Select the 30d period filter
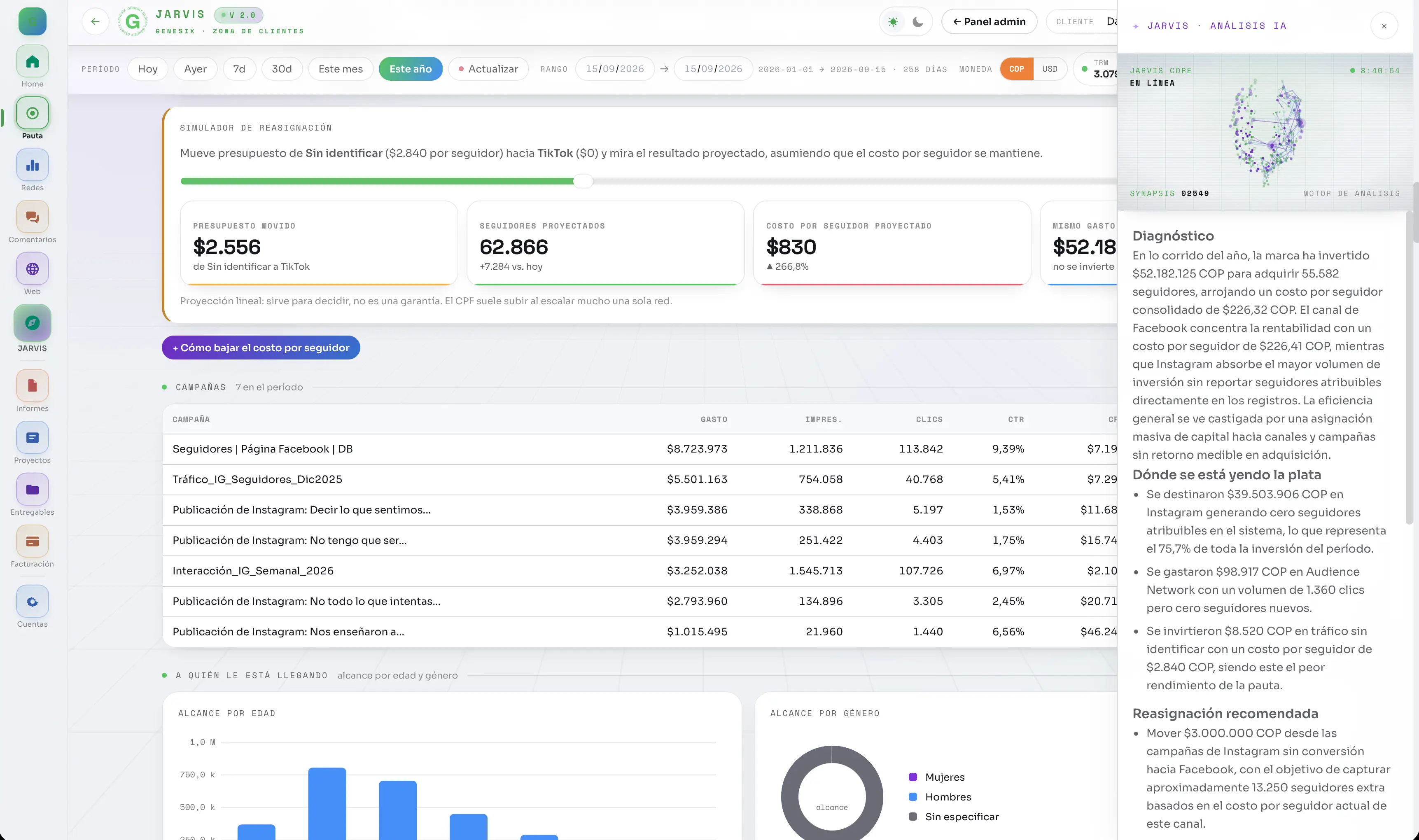1419x840 pixels. 282,69
